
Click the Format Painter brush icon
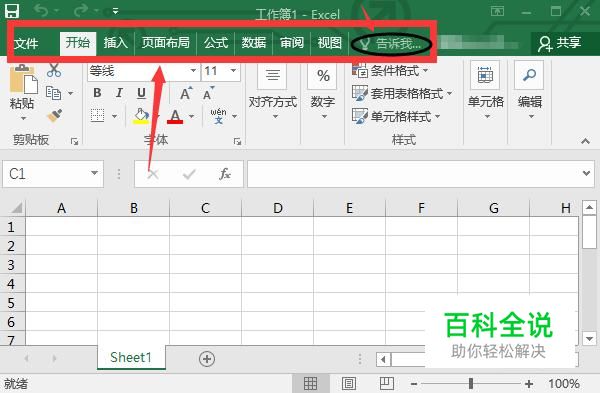coord(54,115)
